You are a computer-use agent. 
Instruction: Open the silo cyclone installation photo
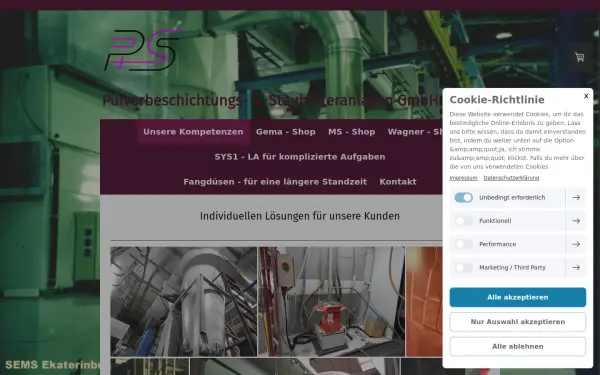184,302
